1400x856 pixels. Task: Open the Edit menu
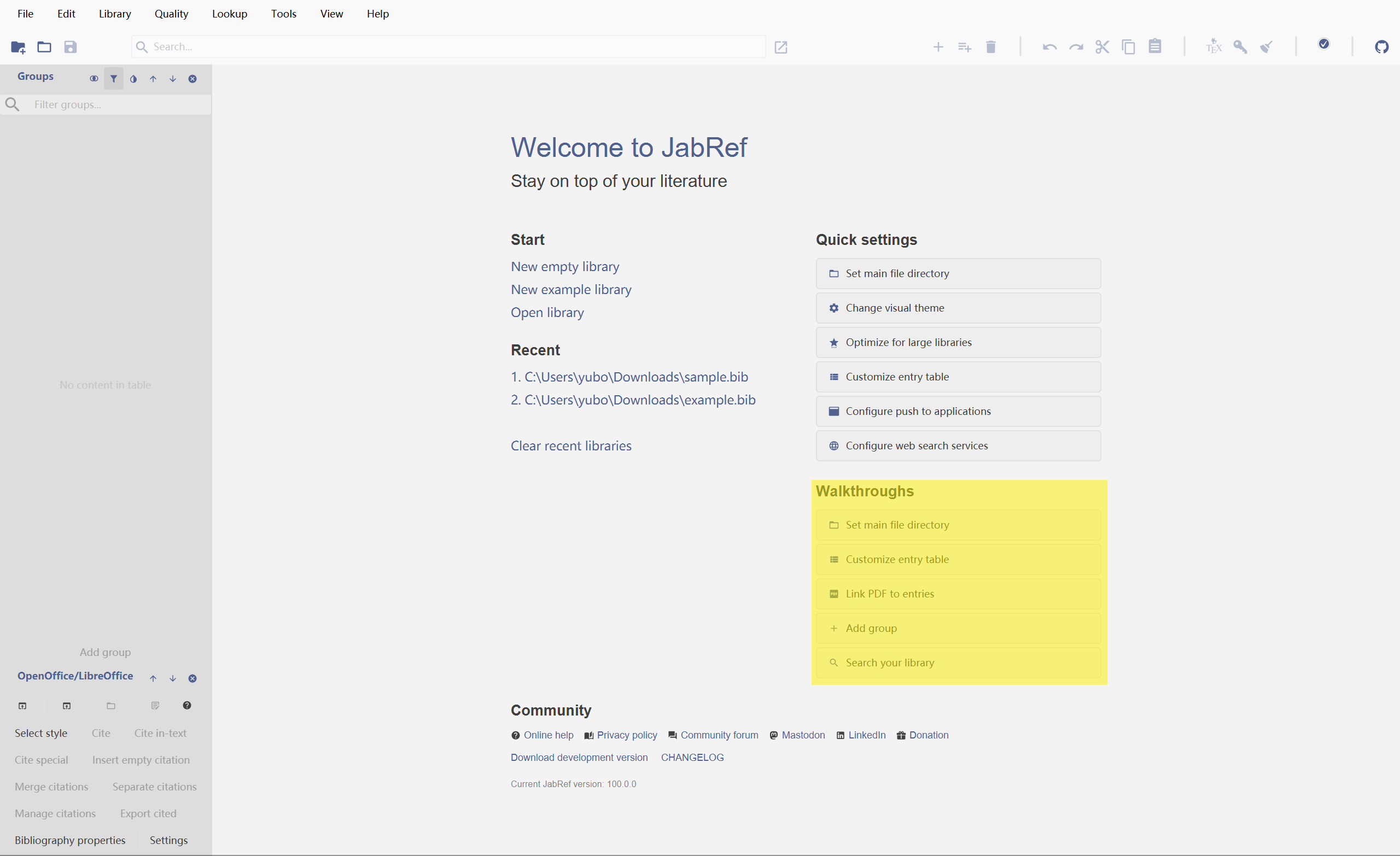(66, 14)
